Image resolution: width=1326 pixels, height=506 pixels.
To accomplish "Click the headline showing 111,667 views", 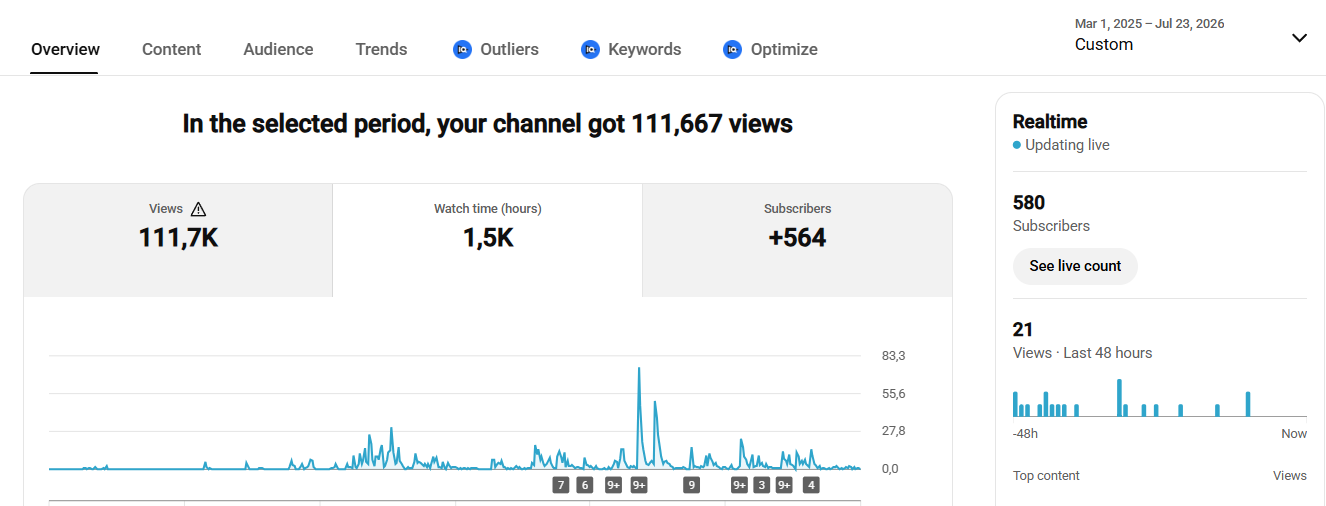I will click(x=487, y=124).
